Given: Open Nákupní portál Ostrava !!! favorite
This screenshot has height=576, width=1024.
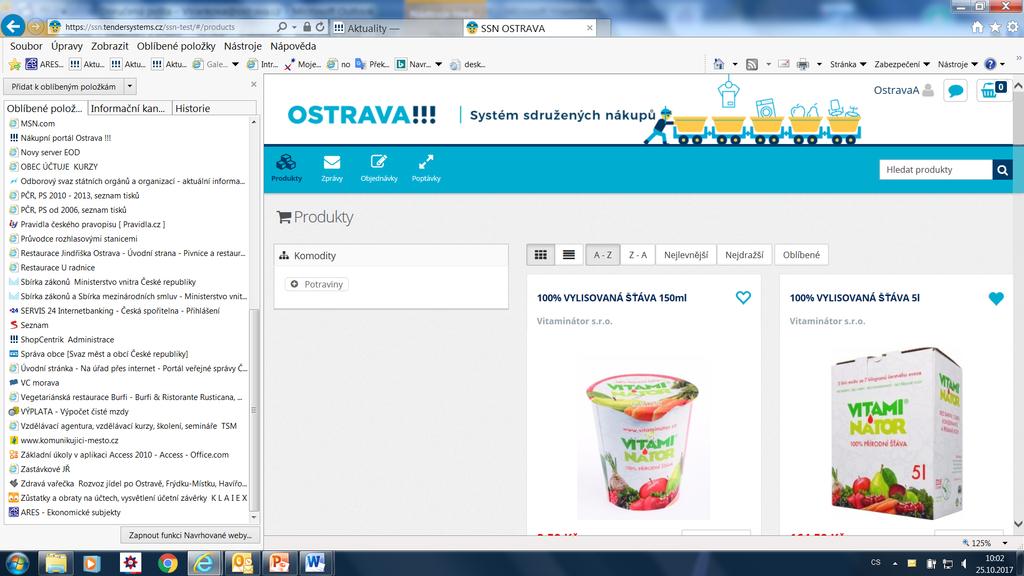Looking at the screenshot, I should click(65, 138).
